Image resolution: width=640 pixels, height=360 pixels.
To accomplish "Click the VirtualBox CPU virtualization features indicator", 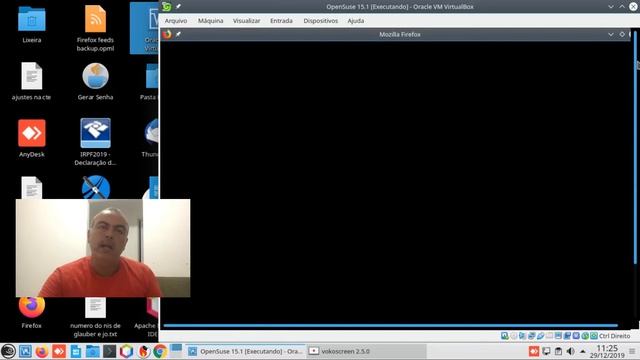I will click(x=576, y=336).
